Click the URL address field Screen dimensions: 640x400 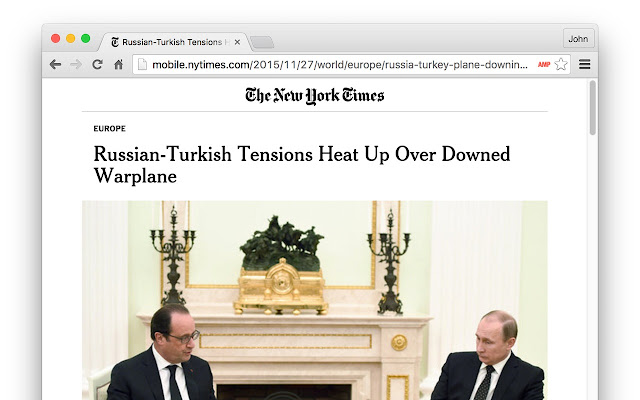tap(339, 64)
